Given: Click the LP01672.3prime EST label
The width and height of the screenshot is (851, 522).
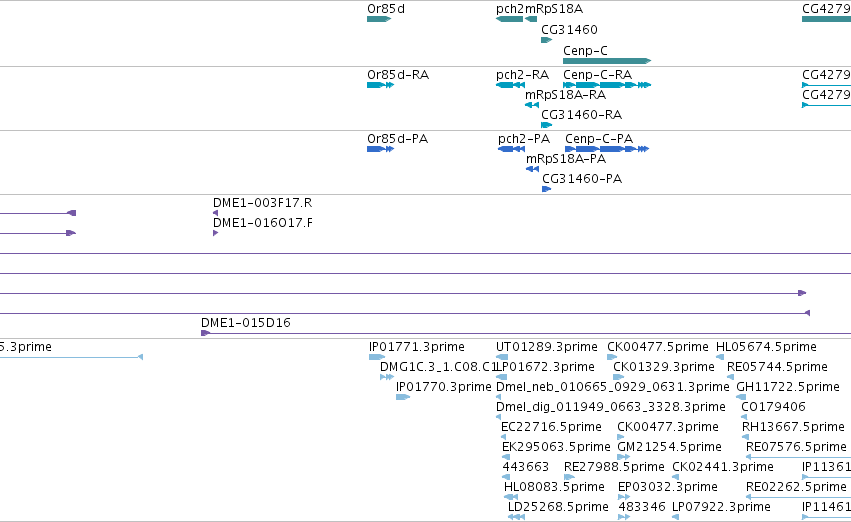Looking at the screenshot, I should [546, 367].
